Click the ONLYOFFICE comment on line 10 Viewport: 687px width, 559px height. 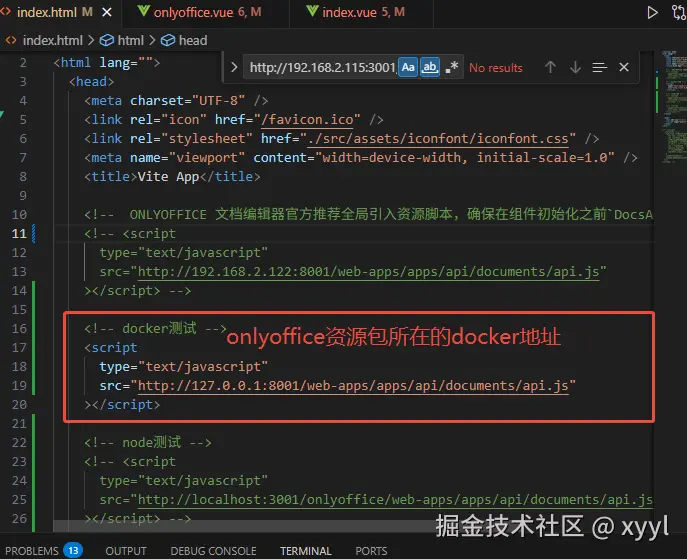tap(368, 215)
